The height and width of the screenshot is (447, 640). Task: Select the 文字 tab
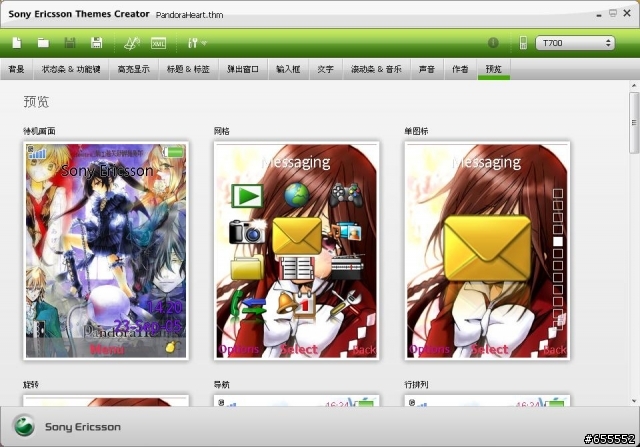click(326, 69)
